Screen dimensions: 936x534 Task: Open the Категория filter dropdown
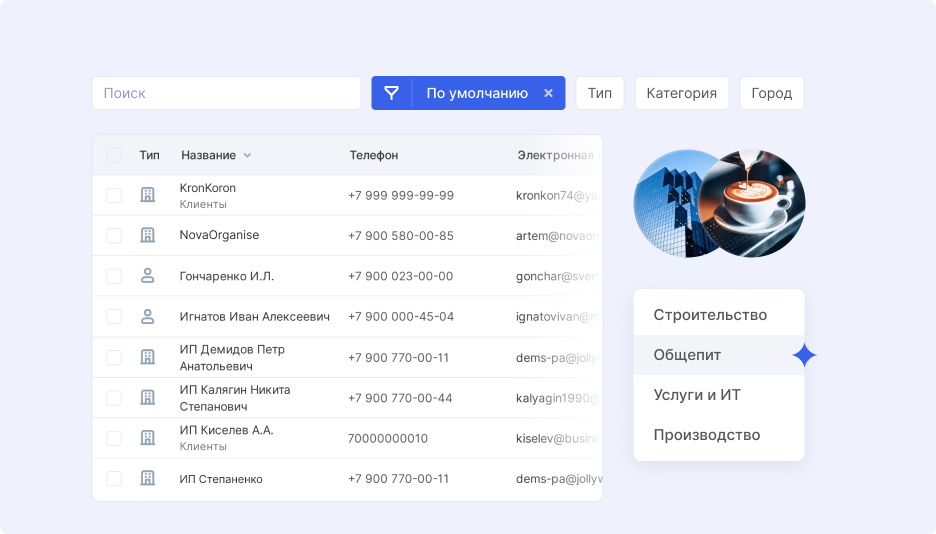click(681, 93)
